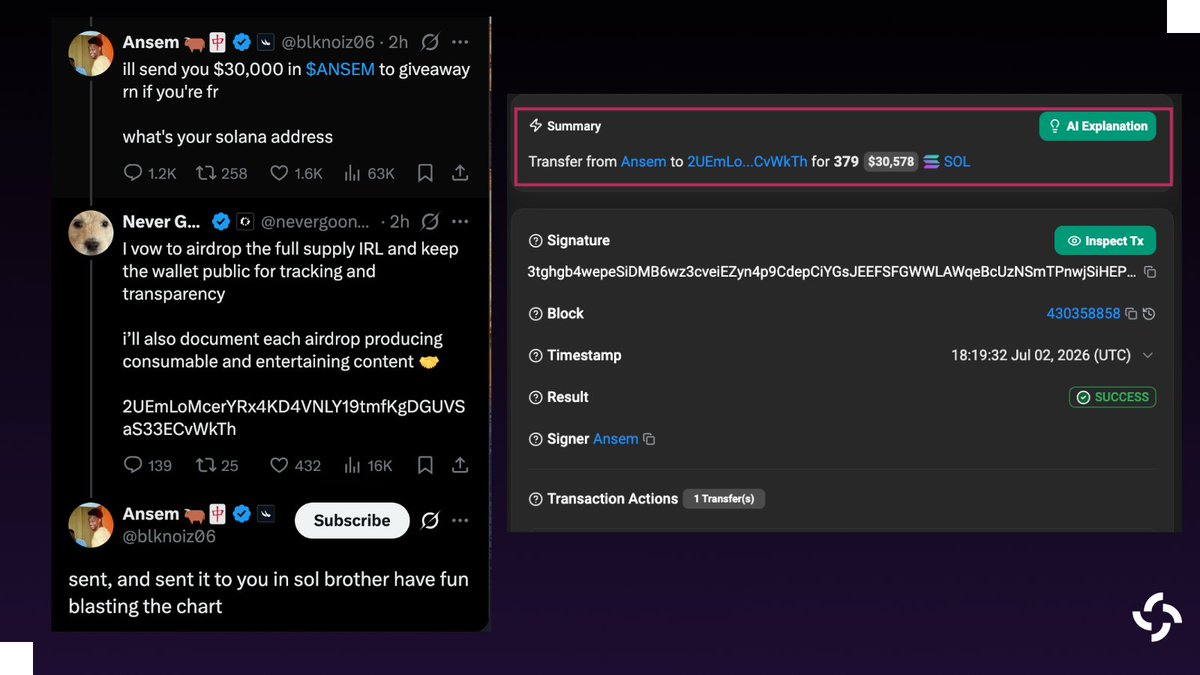
Task: Click Grok icon on Ansem's first tweet
Action: point(430,42)
